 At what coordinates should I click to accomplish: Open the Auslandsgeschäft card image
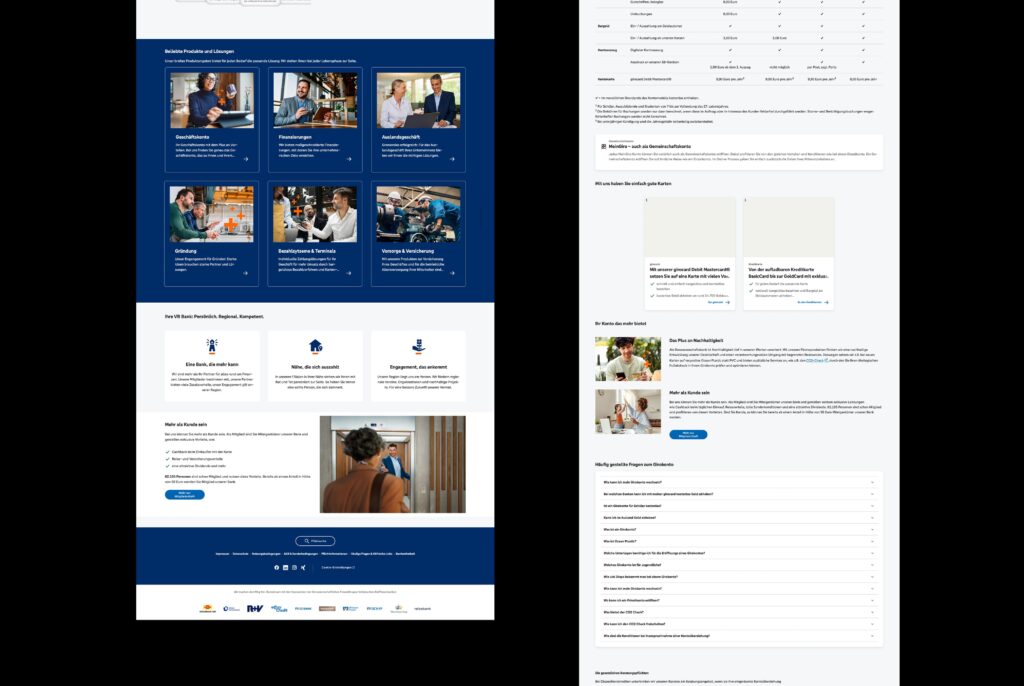click(418, 100)
